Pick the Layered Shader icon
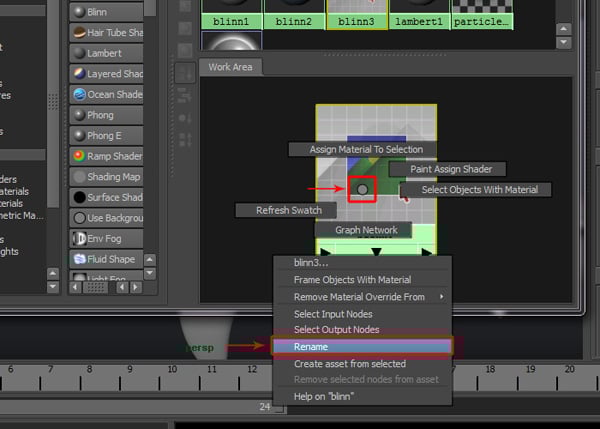This screenshot has height=429, width=600. point(80,74)
